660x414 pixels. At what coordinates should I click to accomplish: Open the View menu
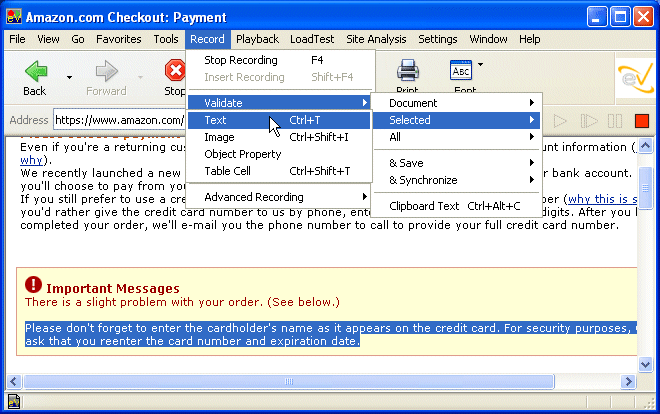coord(48,39)
